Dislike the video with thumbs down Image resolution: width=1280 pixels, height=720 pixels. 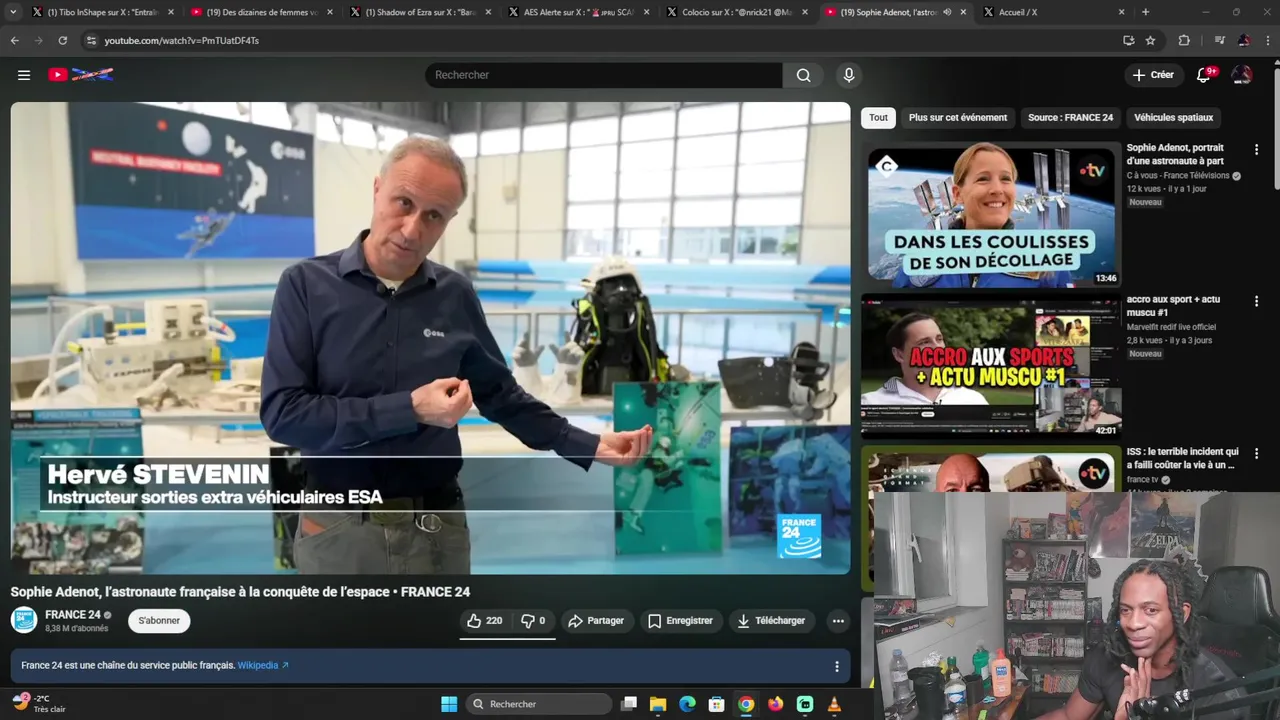pos(533,621)
